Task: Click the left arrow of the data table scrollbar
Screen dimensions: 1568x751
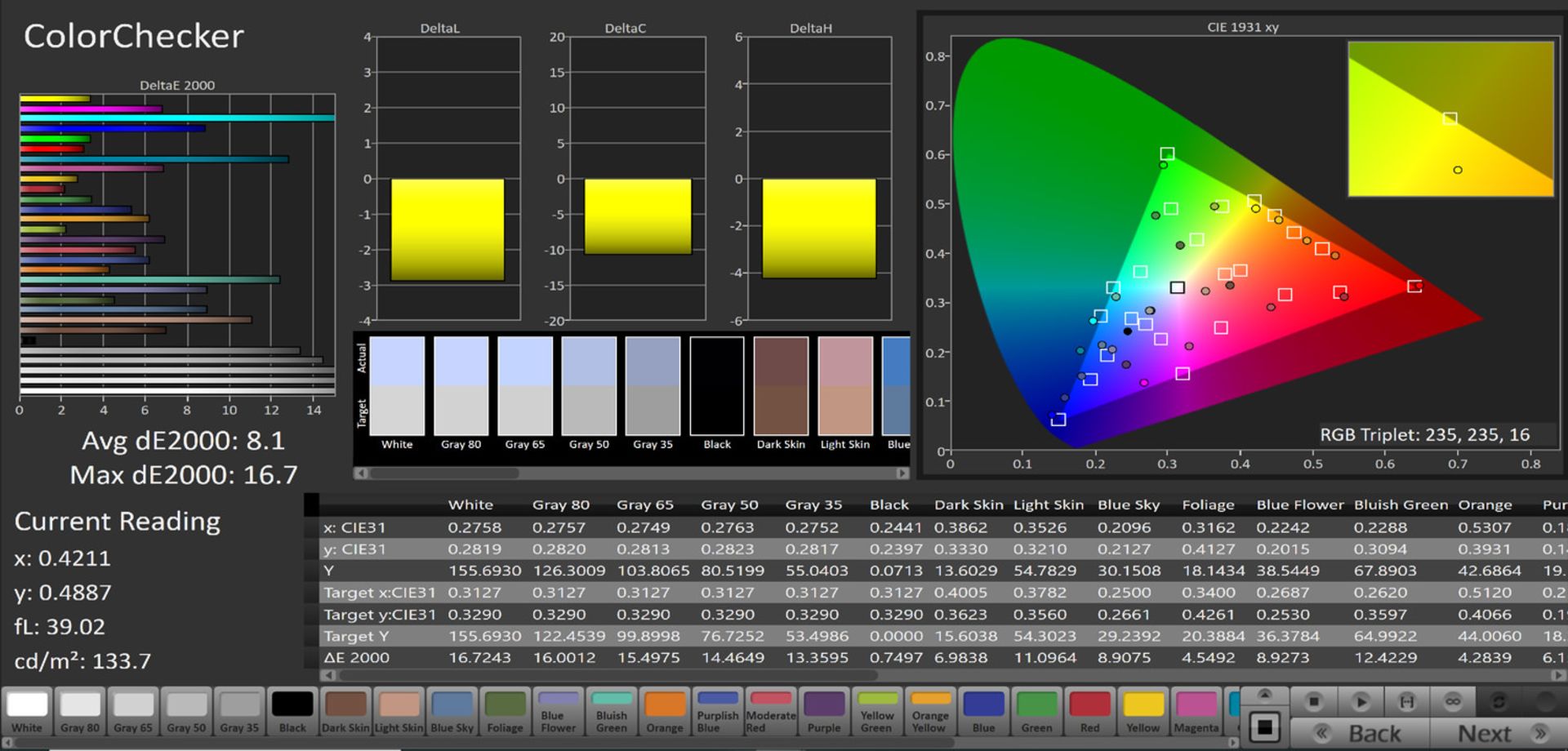Action: 328,675
